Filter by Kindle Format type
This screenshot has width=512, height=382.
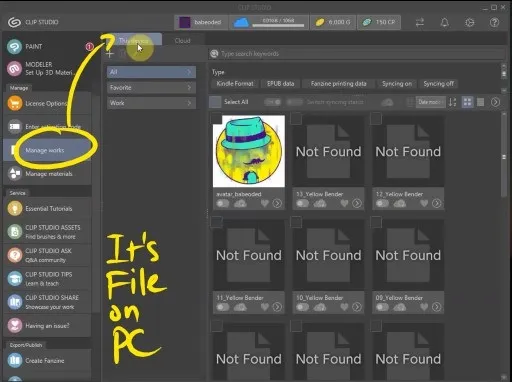pyautogui.click(x=235, y=84)
